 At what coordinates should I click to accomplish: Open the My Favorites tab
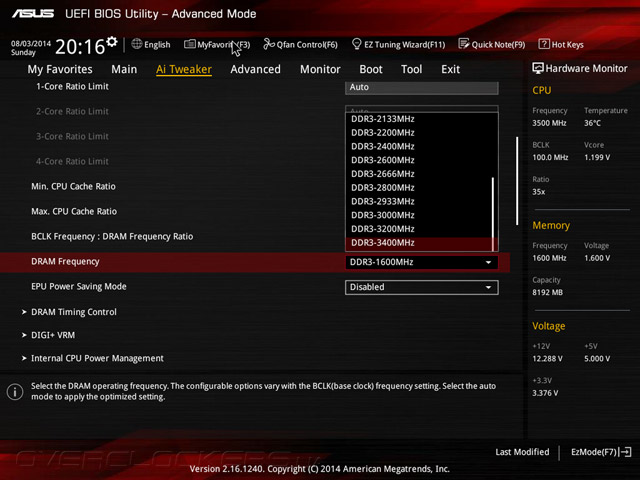pyautogui.click(x=60, y=69)
